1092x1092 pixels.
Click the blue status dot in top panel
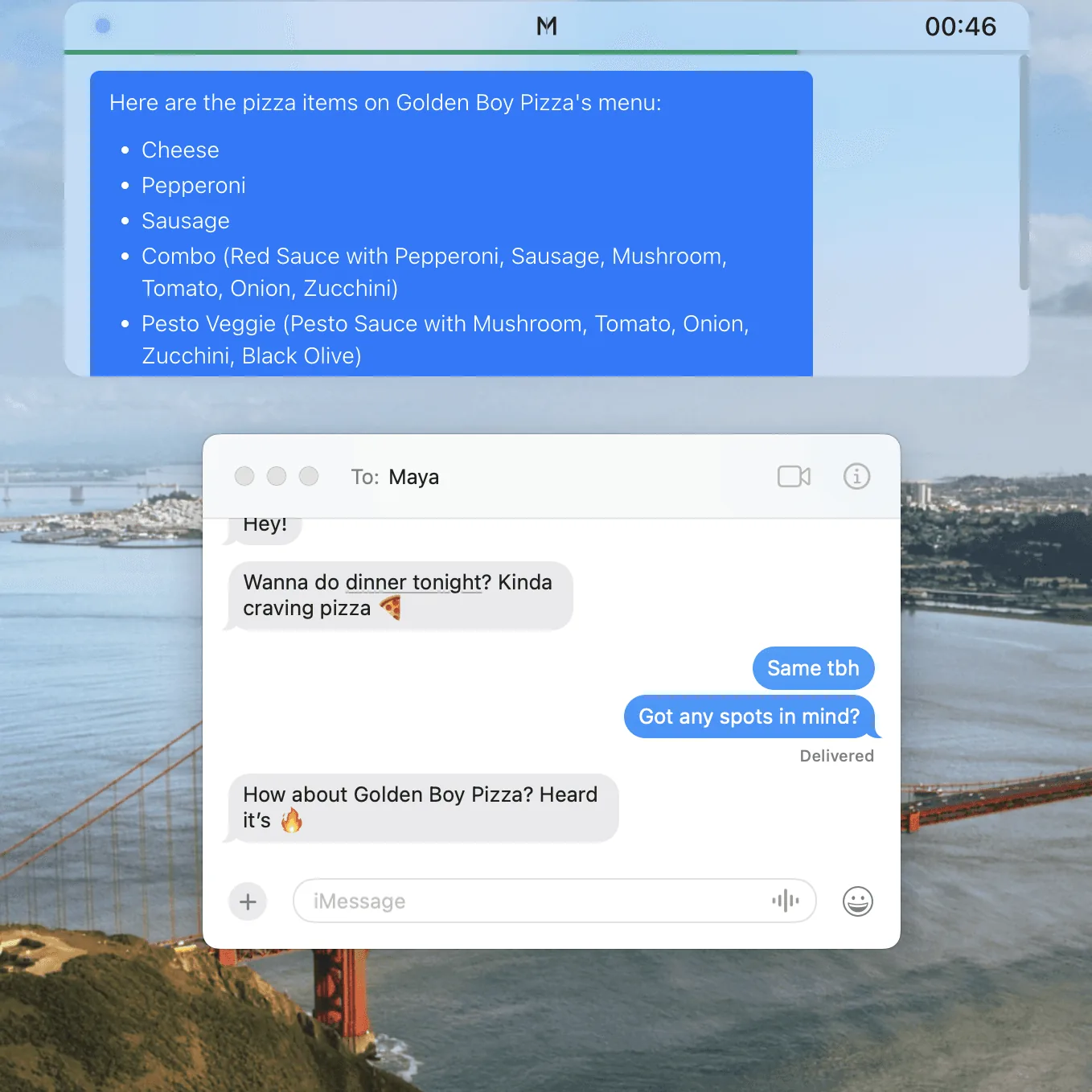103,26
